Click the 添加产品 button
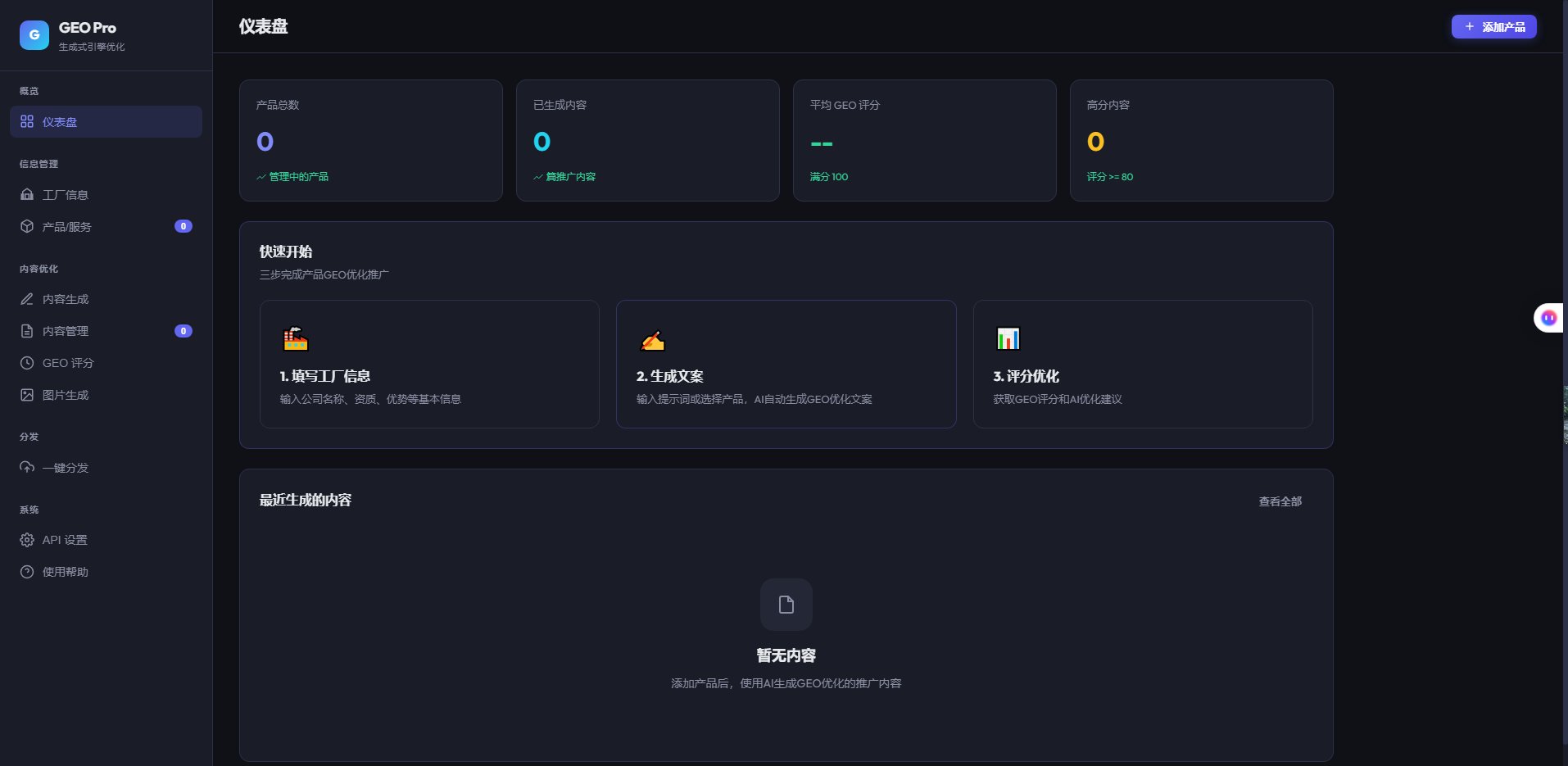1568x766 pixels. (x=1494, y=27)
